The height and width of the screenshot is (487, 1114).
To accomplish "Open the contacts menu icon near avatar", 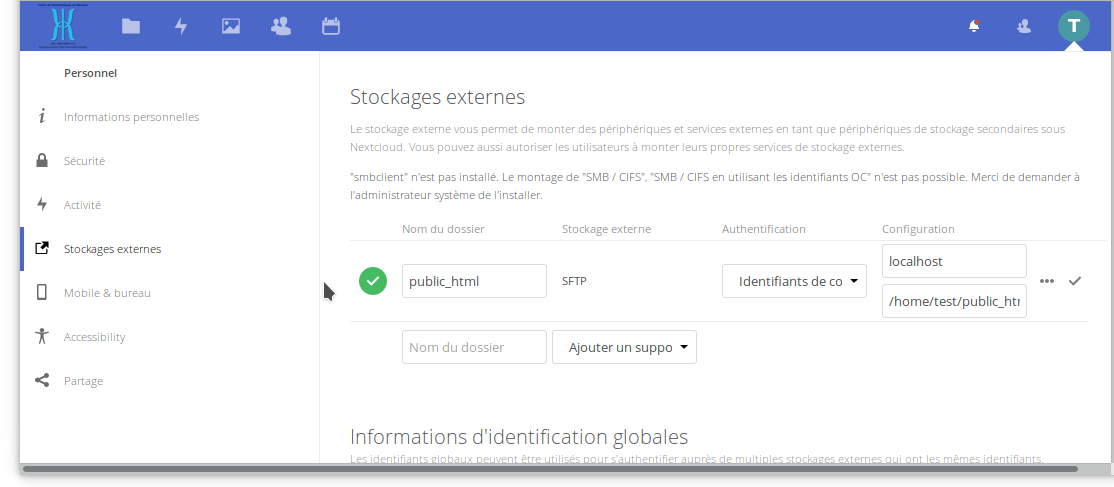I will (1023, 27).
